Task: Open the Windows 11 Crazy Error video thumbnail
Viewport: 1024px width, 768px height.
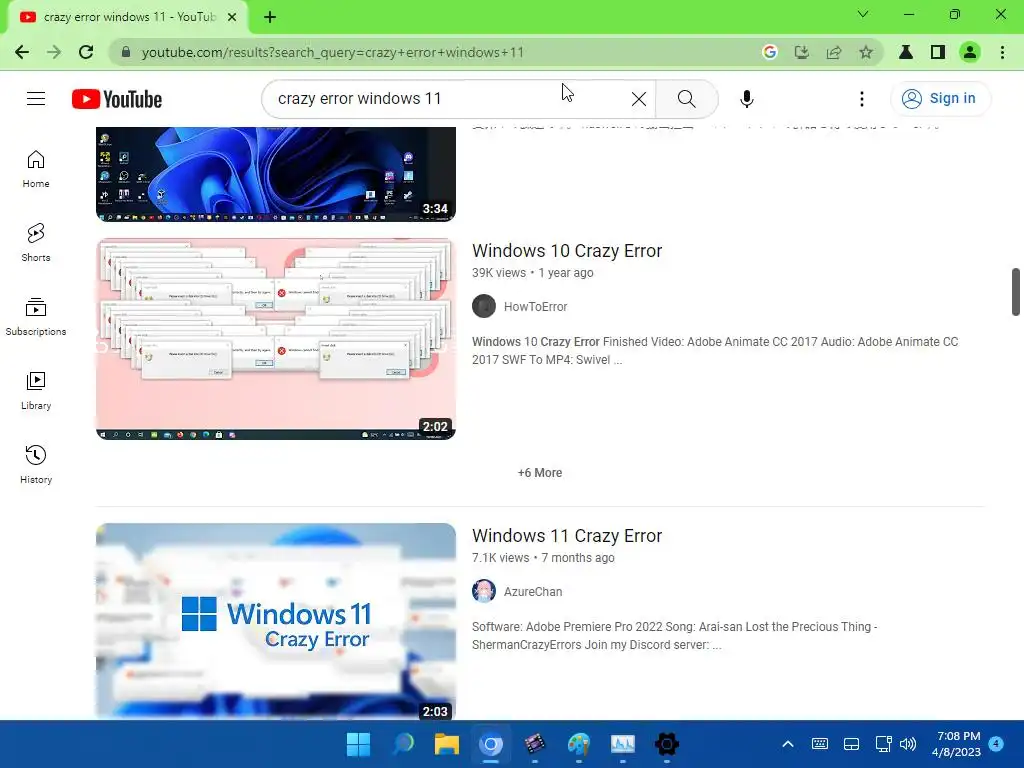Action: 276,621
